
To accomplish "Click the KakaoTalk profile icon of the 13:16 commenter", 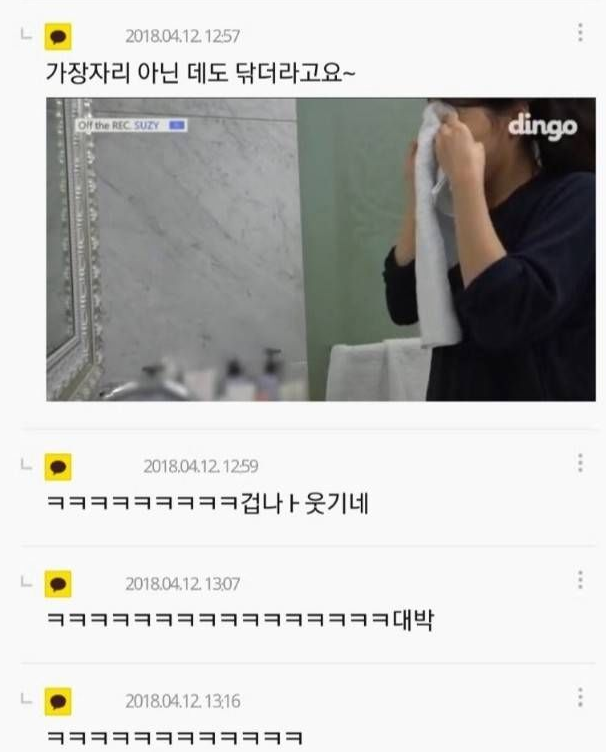I will click(58, 702).
